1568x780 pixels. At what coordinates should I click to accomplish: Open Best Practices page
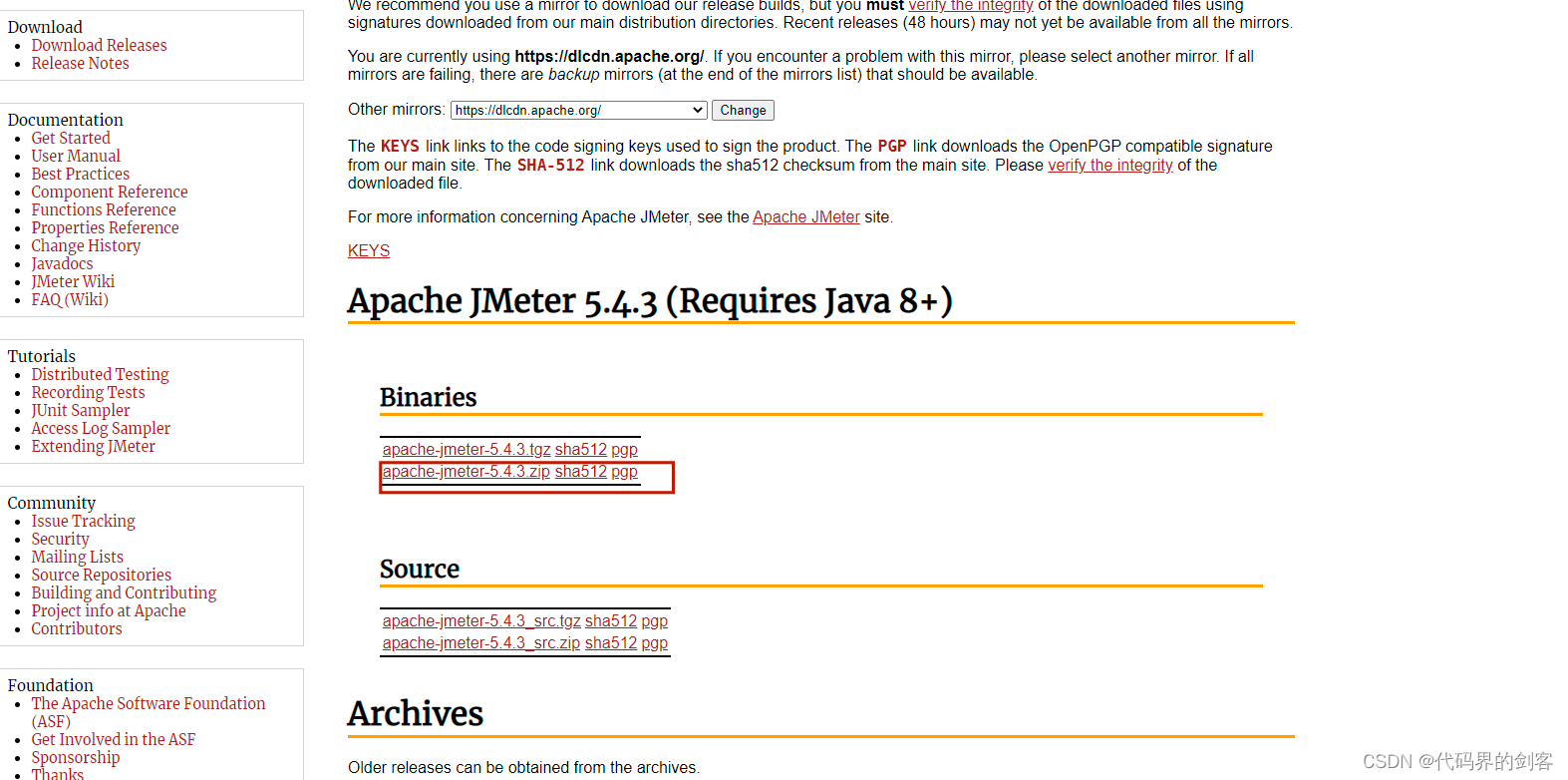[80, 174]
